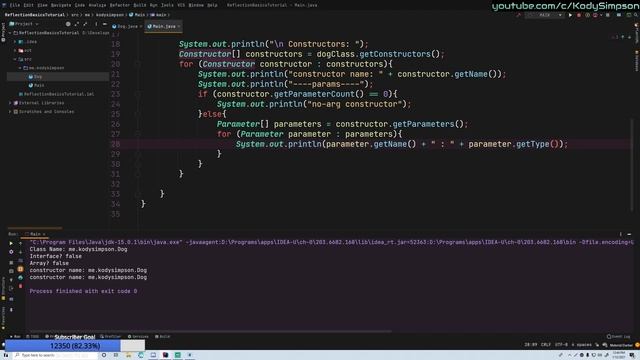
Task: Collapse the src folder
Action: coord(15,59)
